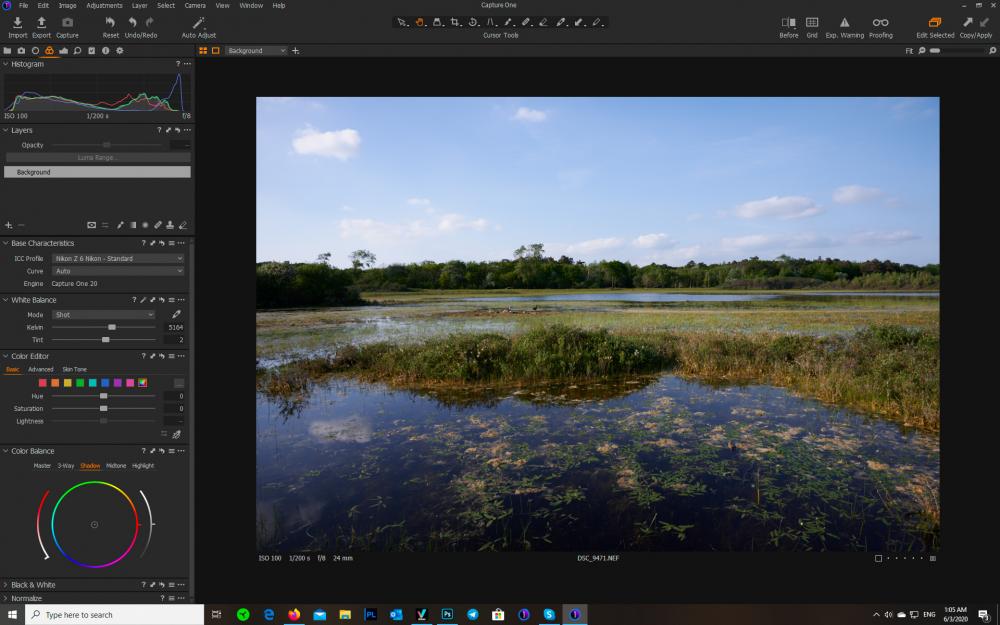The height and width of the screenshot is (625, 1000).
Task: Click the Import icon in toolbar
Action: (x=17, y=23)
